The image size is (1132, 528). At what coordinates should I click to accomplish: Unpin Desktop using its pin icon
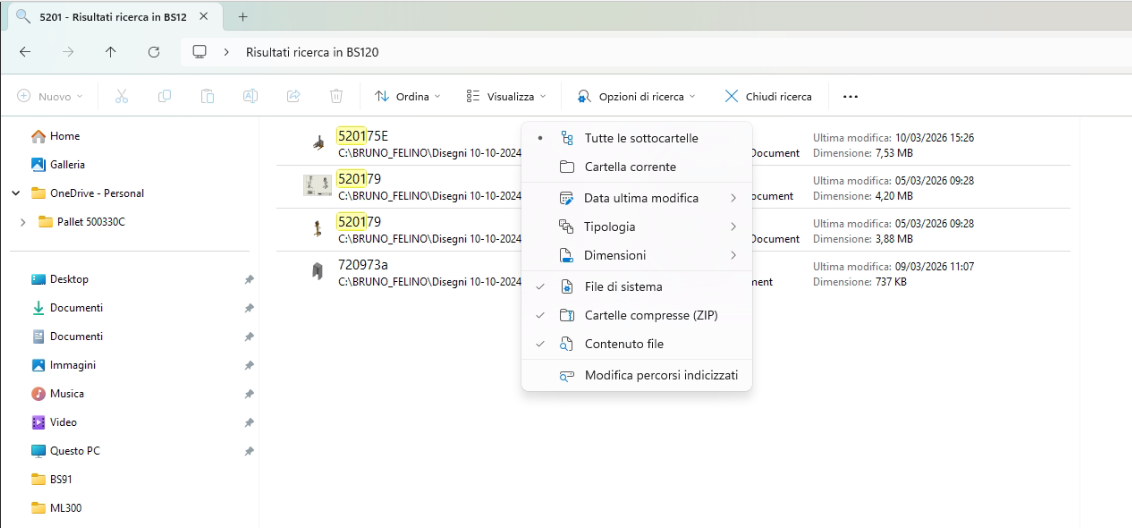point(248,280)
